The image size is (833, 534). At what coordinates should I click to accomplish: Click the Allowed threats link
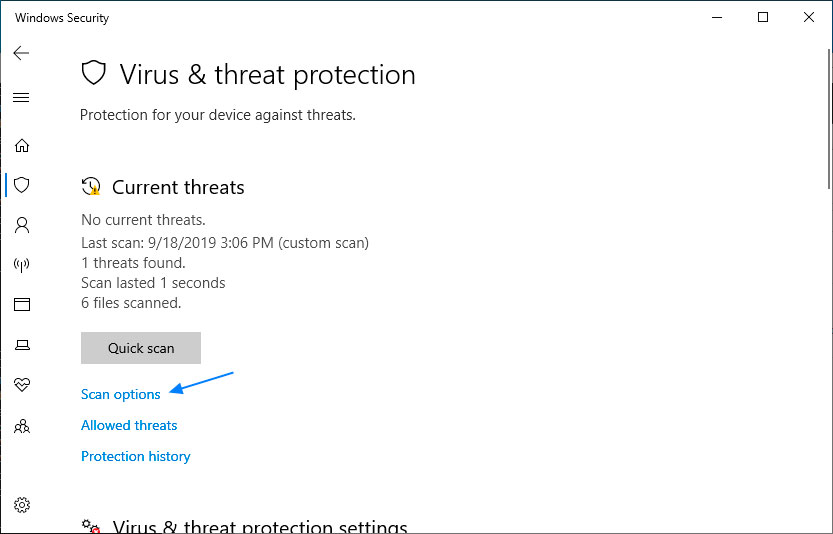tap(129, 426)
